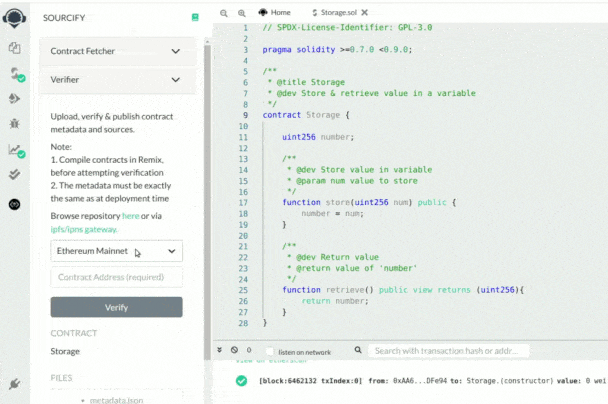Enable the listen on network checkbox

tap(269, 351)
